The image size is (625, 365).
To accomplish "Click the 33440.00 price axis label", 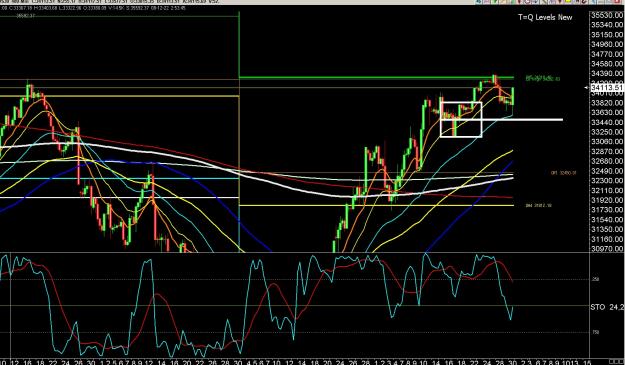I will tap(607, 122).
